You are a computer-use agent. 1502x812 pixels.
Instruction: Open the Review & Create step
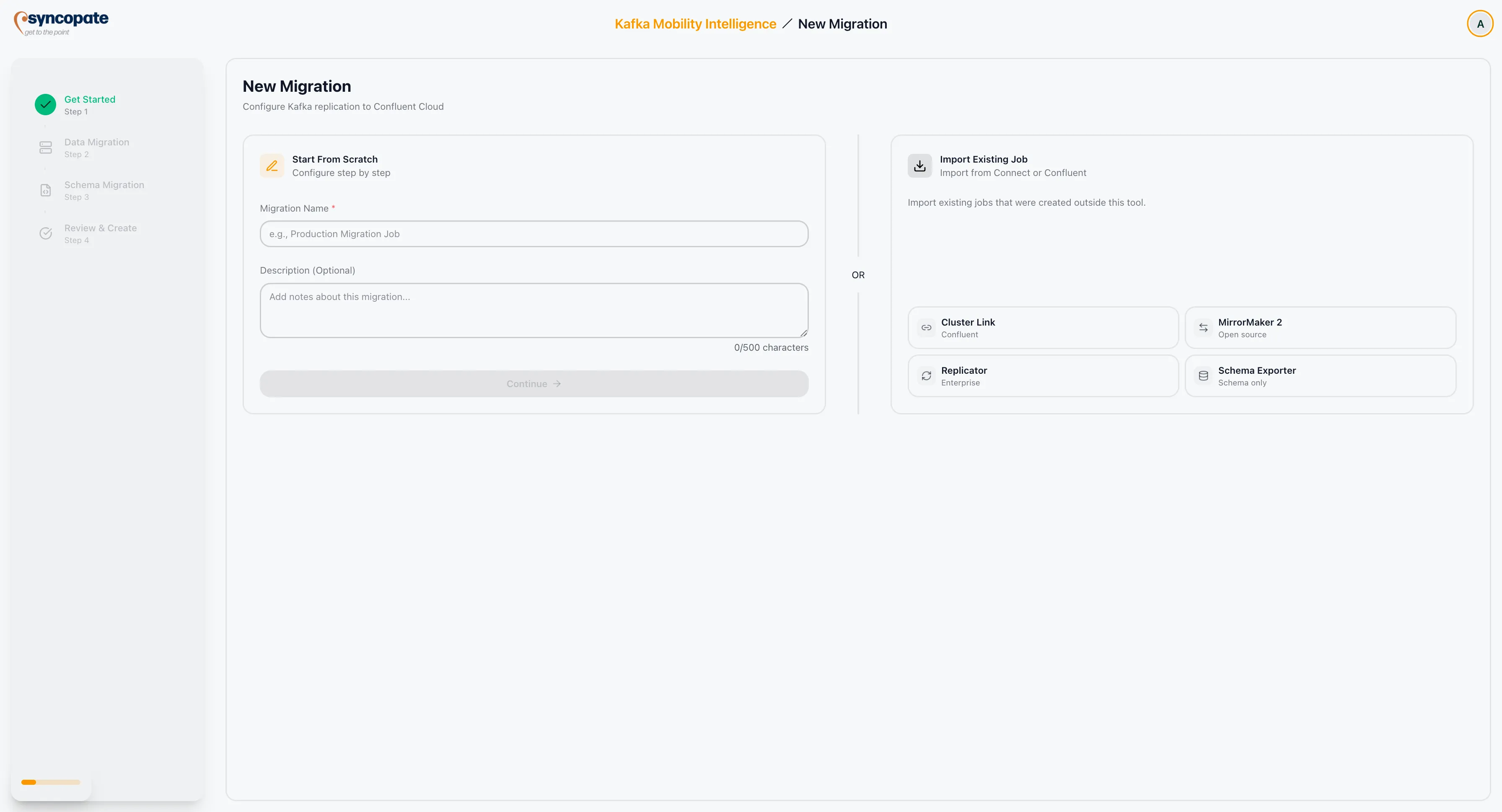click(99, 233)
